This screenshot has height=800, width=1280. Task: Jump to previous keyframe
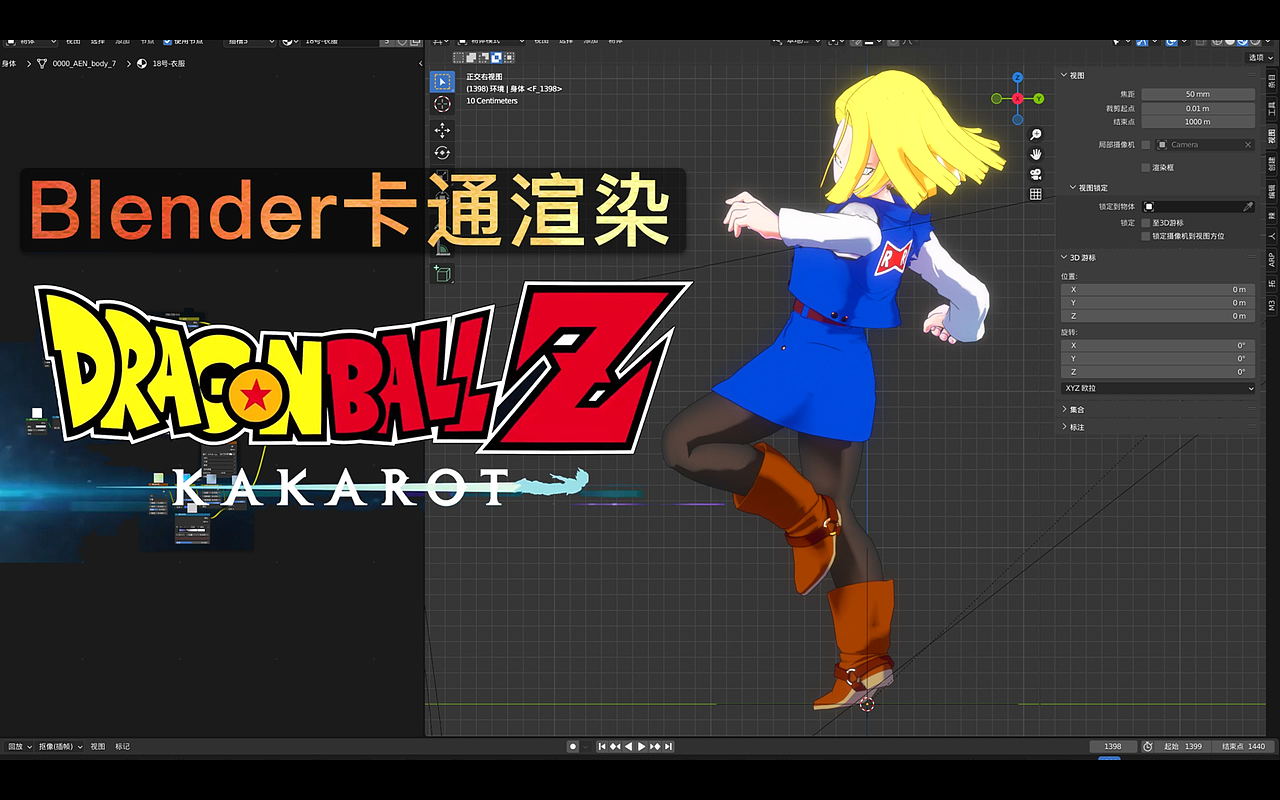click(615, 746)
